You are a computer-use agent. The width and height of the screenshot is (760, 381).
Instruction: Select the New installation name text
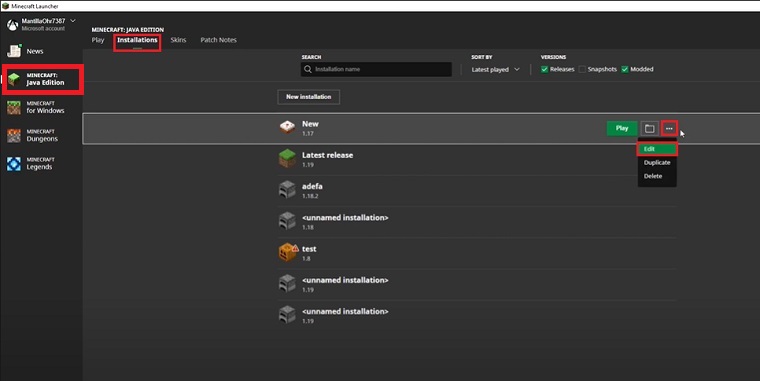click(x=310, y=124)
